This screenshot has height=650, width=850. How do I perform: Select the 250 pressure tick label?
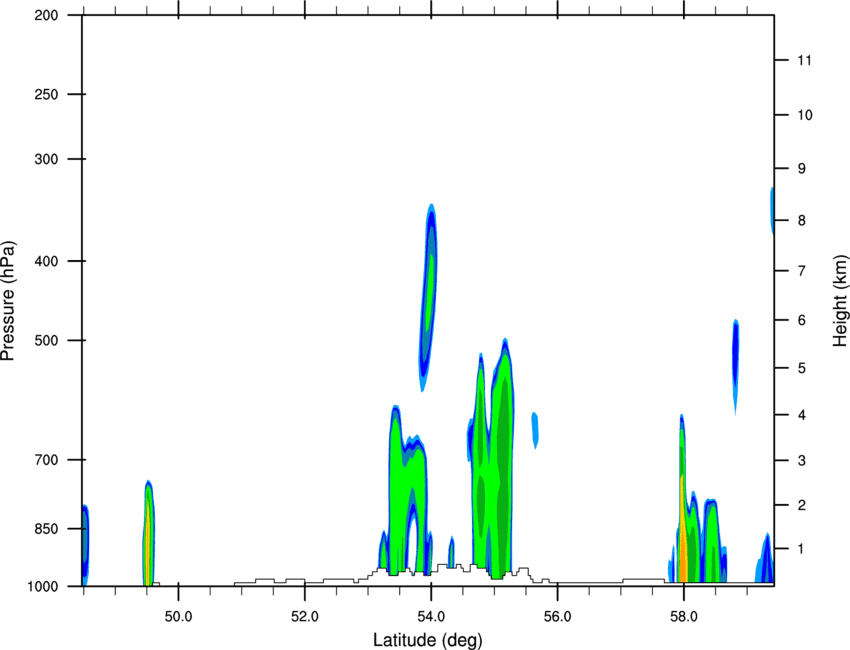point(47,94)
